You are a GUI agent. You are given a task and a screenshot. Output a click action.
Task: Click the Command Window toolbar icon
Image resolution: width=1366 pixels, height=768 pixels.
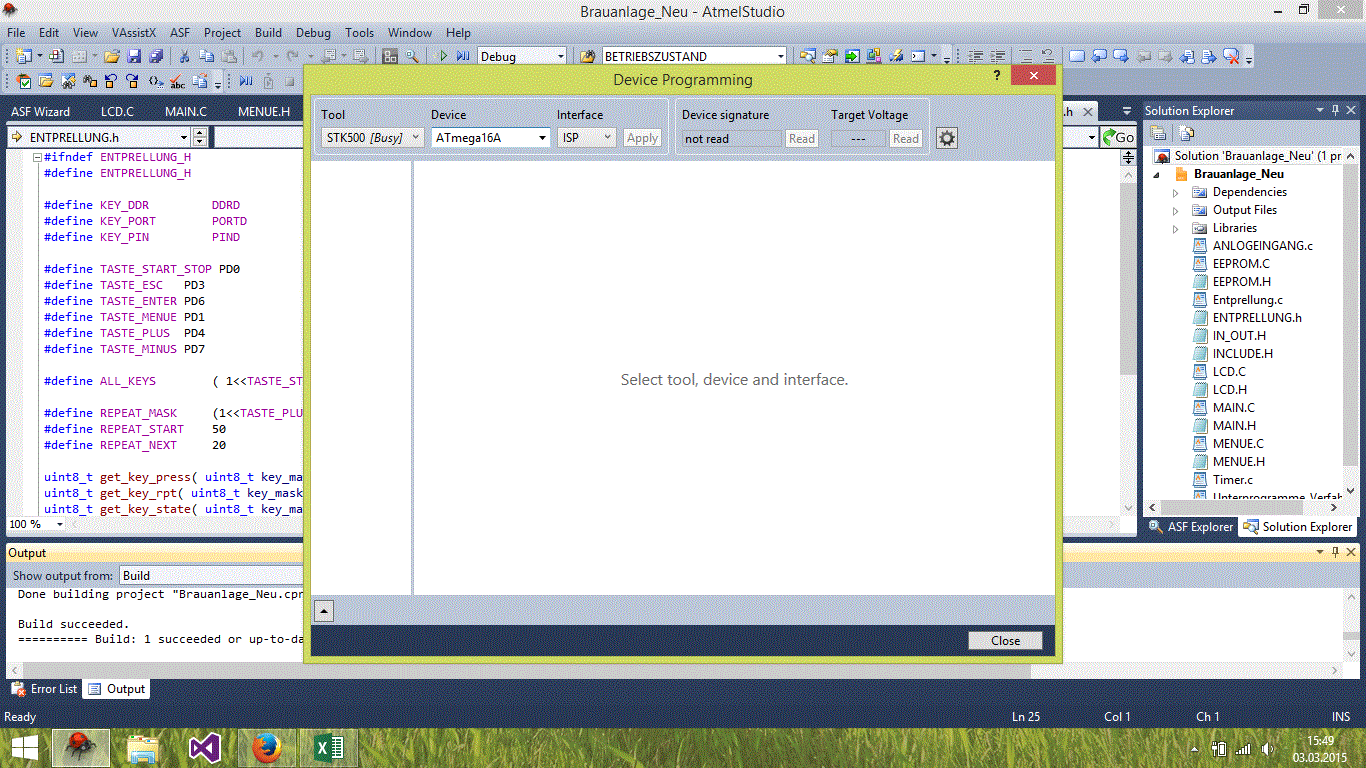918,56
